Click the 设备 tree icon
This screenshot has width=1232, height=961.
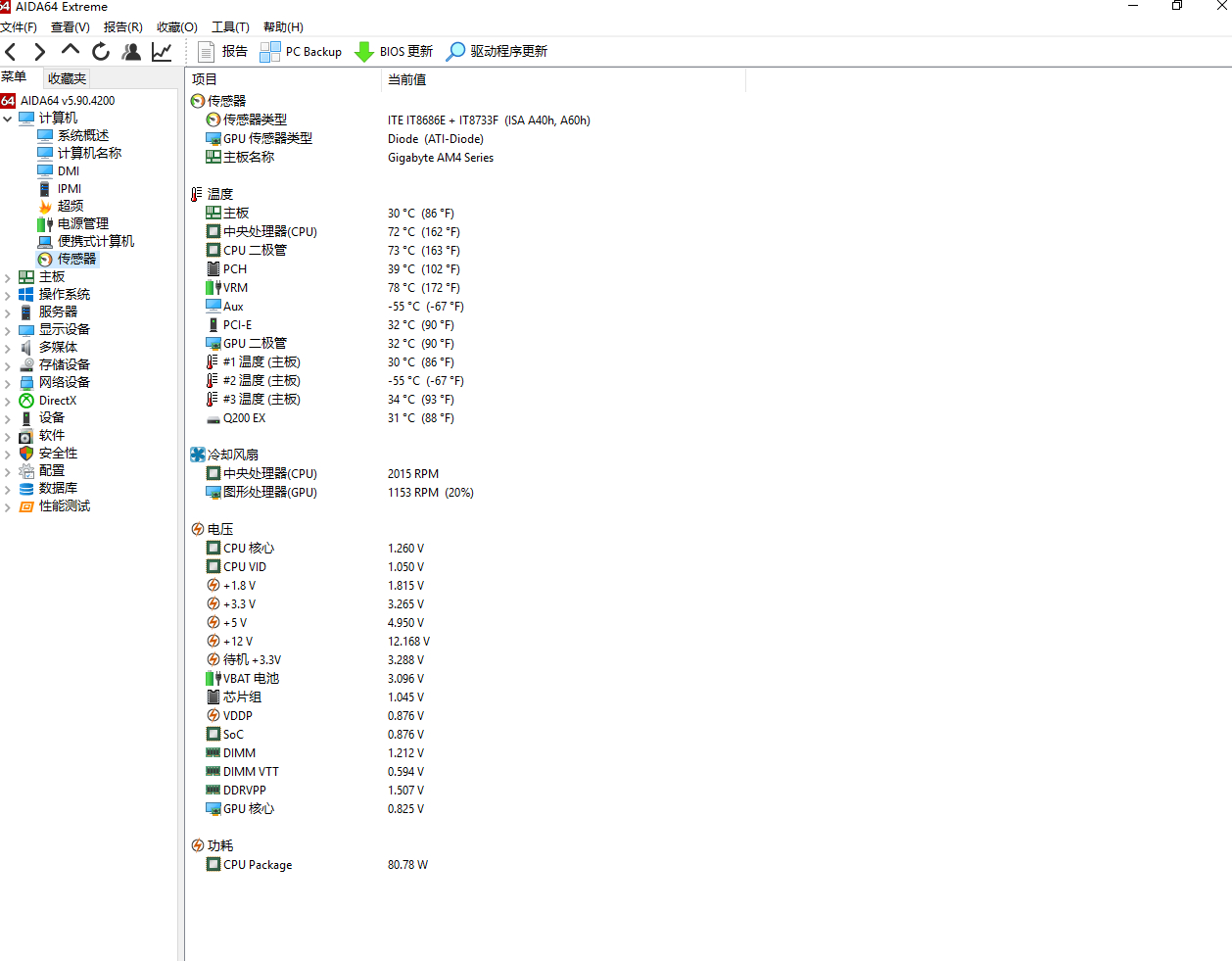pos(26,418)
